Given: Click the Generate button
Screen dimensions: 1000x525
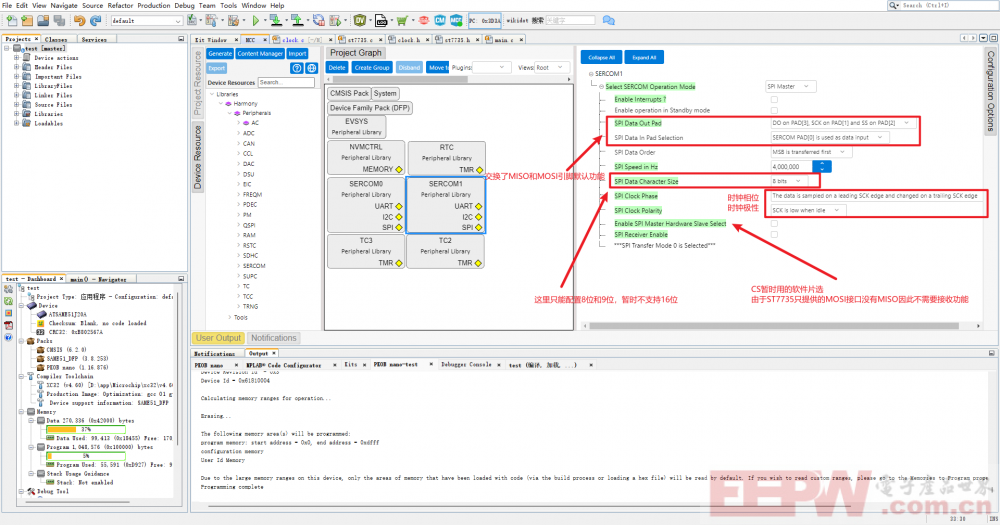Looking at the screenshot, I should coord(220,54).
